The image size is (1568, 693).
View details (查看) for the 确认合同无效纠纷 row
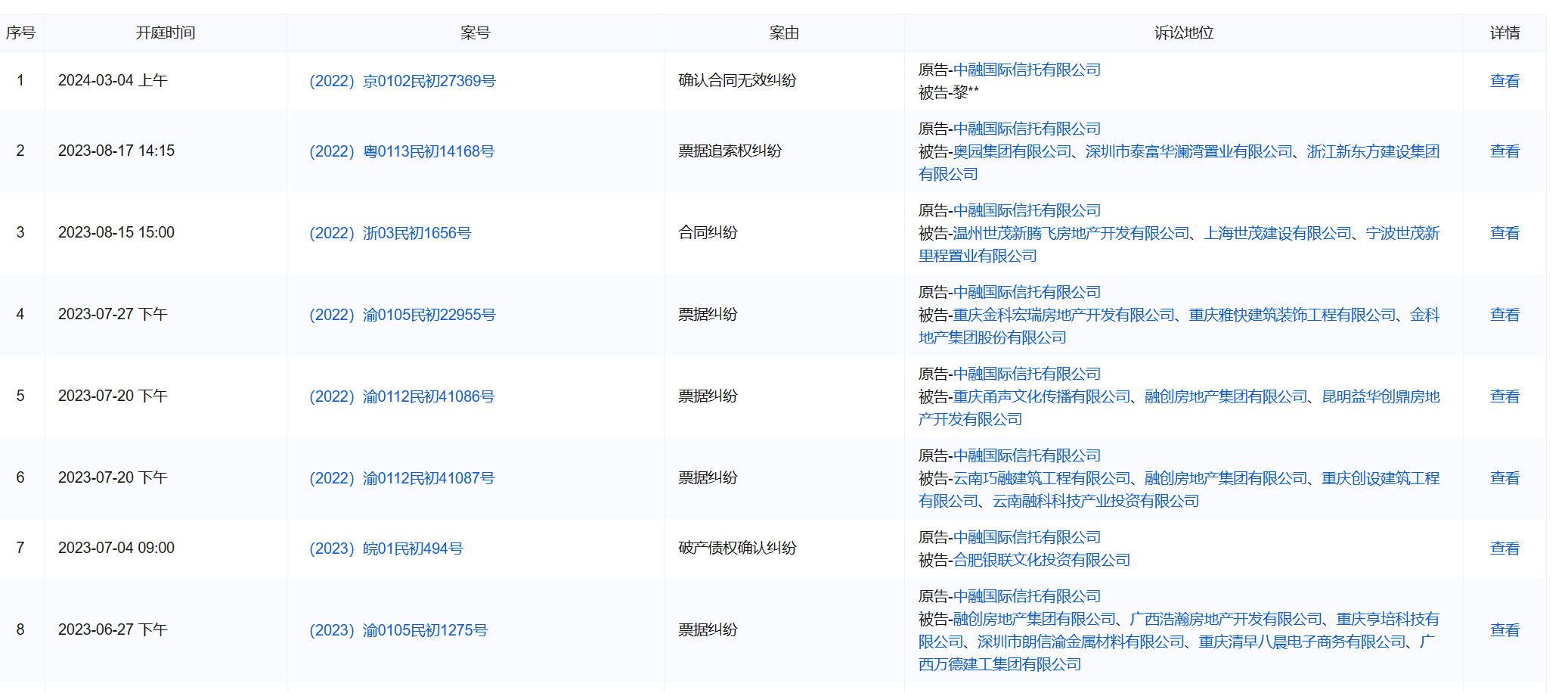[1504, 81]
